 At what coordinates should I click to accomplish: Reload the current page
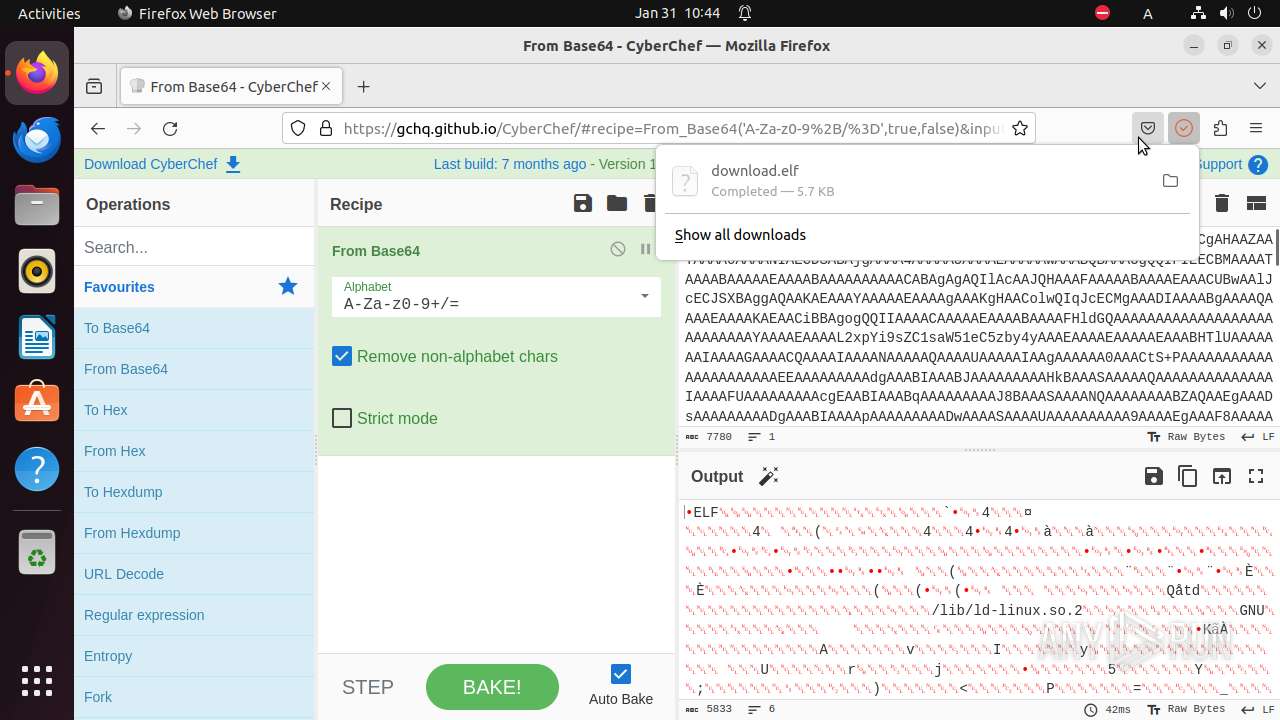[170, 128]
